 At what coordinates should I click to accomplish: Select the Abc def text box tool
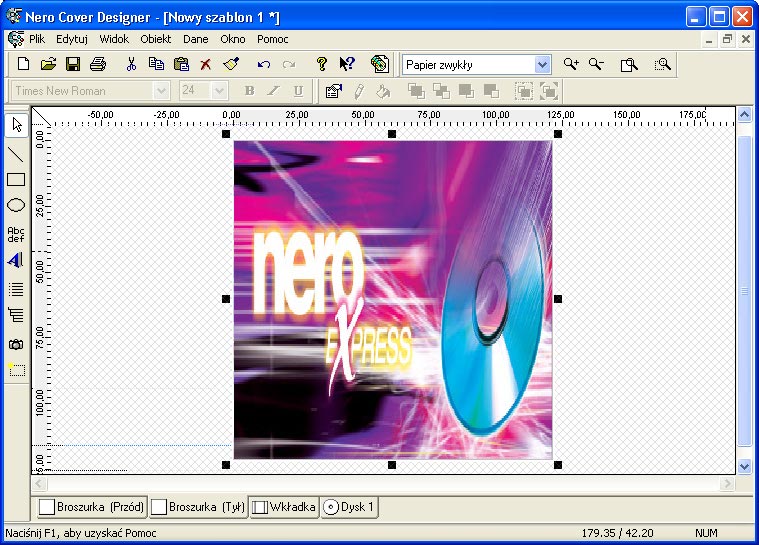click(x=16, y=234)
